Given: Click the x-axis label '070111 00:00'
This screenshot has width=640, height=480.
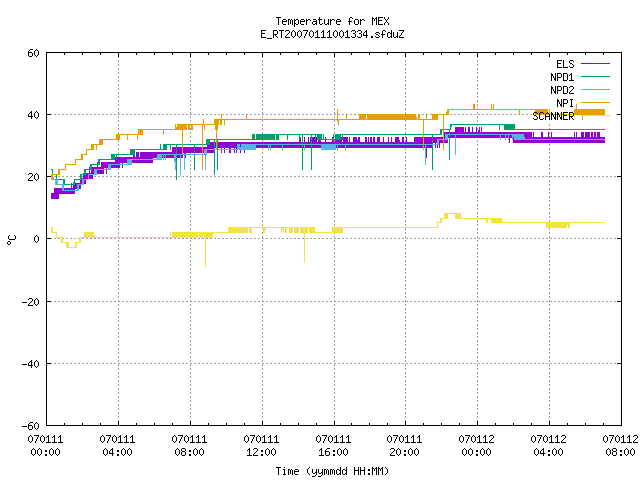Looking at the screenshot, I should [45, 446].
